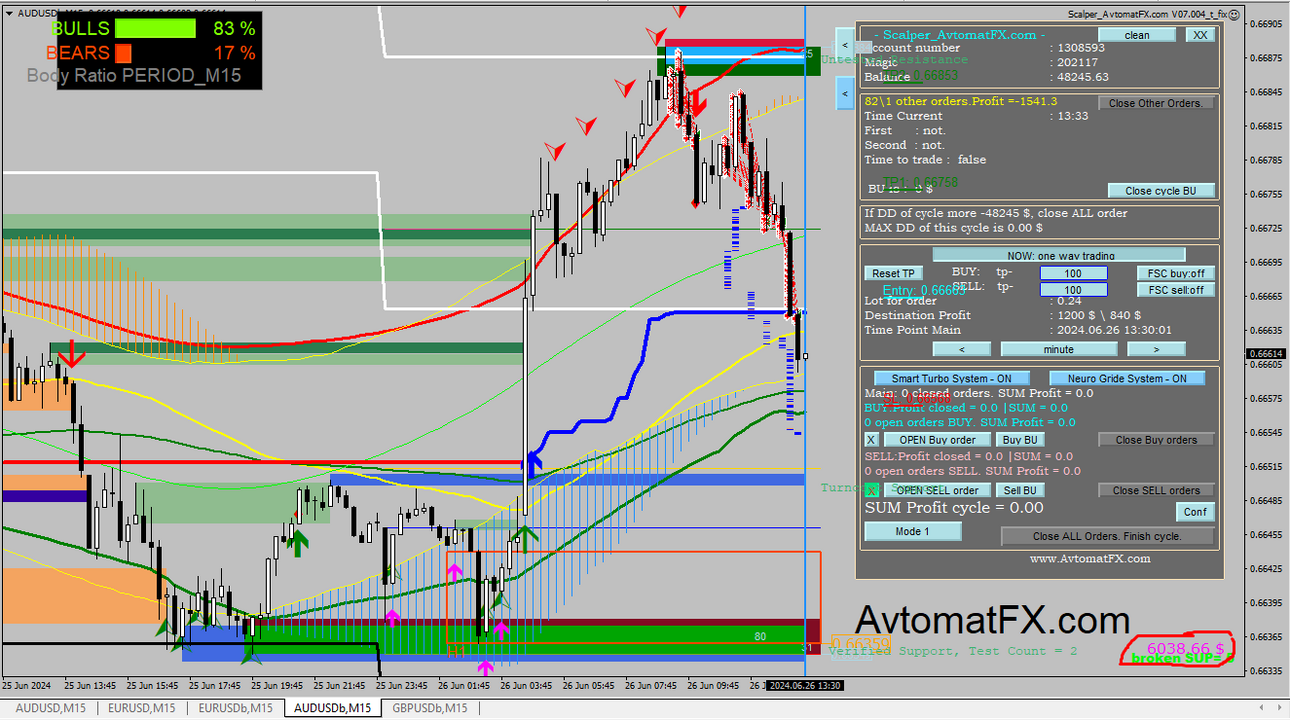
Task: Click the '83 %' bulls value
Action: point(234,28)
